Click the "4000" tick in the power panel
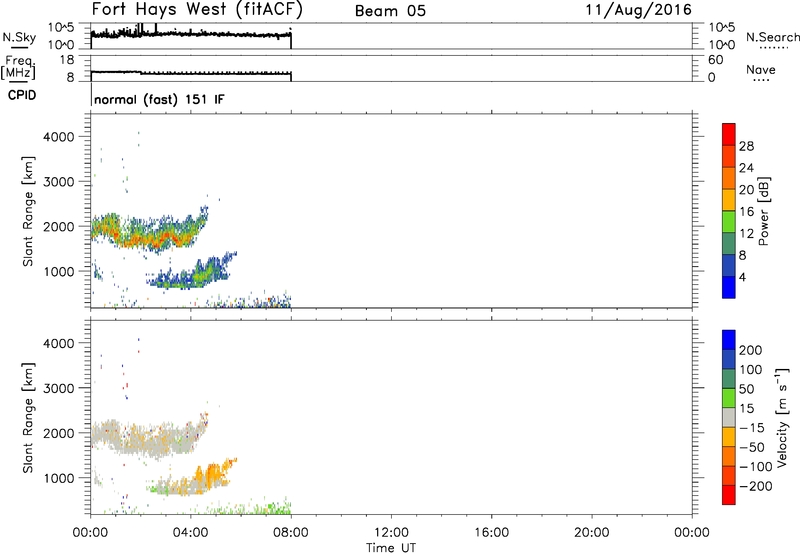Image resolution: width=800 pixels, height=554 pixels. 59,137
